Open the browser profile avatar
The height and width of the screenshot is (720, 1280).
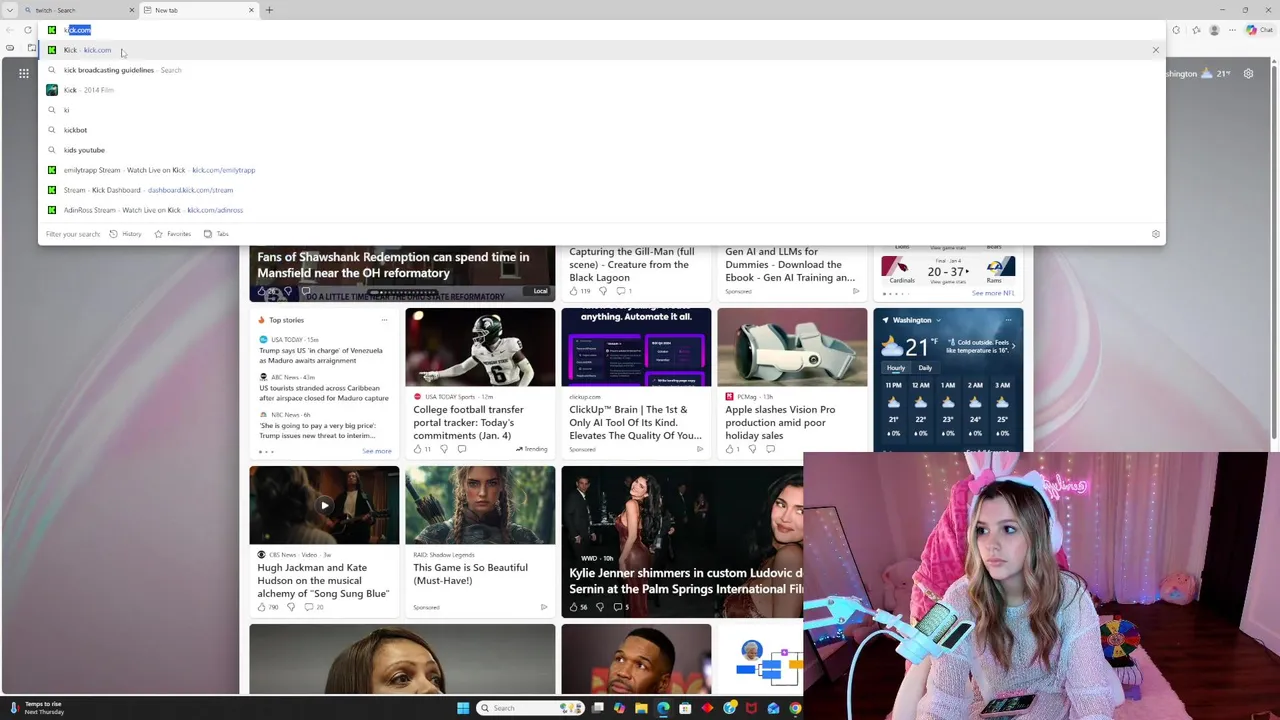coord(1214,30)
